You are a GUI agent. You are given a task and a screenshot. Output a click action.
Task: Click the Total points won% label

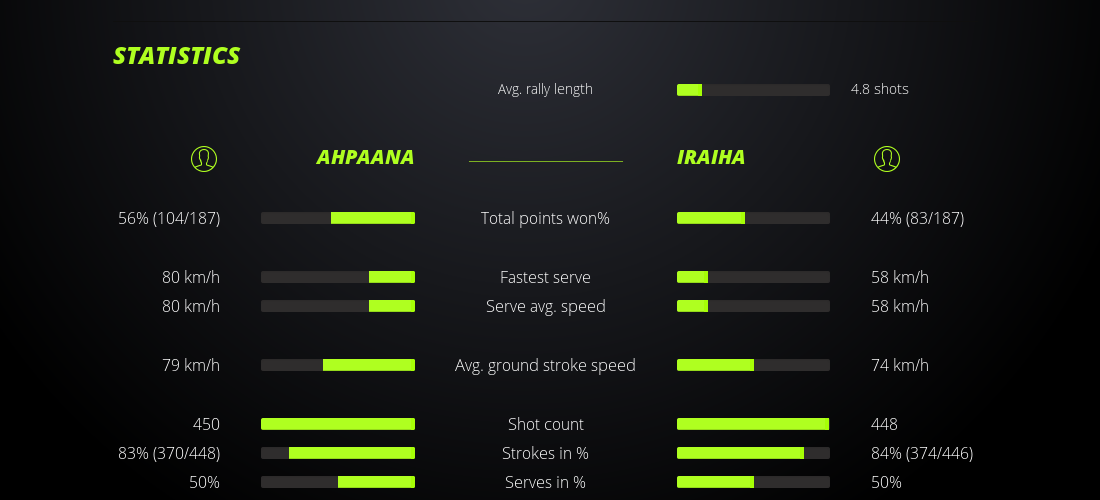[545, 218]
